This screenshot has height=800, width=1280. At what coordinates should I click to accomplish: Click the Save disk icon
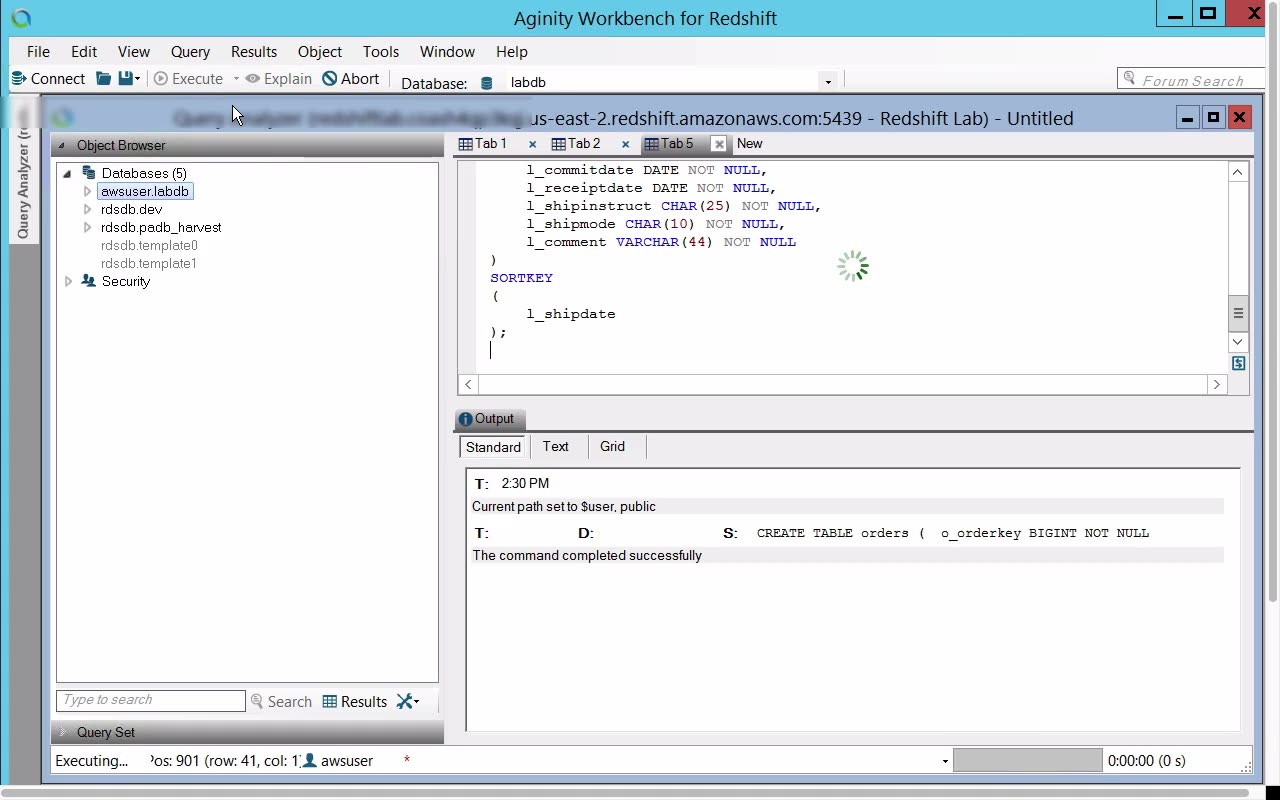pos(125,79)
